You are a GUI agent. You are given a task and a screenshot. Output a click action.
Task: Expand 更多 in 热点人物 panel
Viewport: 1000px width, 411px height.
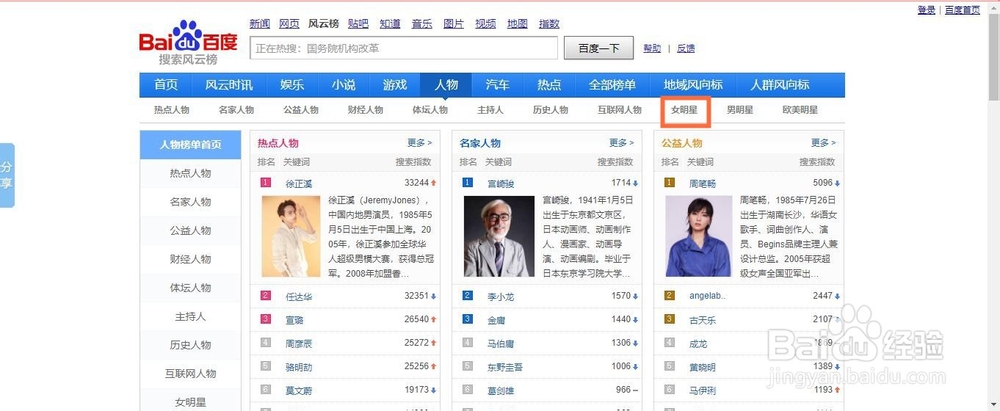click(x=420, y=143)
